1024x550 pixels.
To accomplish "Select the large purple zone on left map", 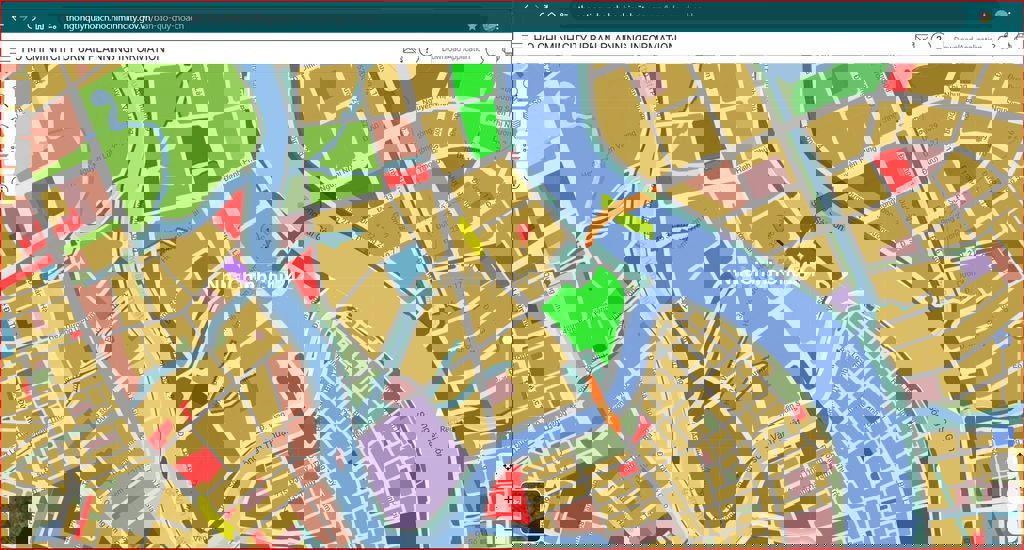I will 410,462.
